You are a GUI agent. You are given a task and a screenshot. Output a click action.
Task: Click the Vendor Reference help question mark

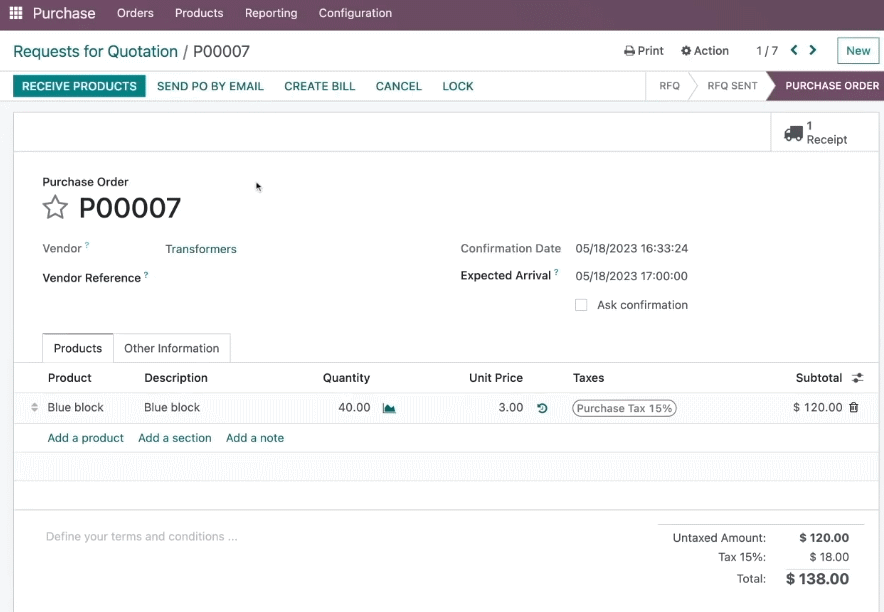pos(146,274)
